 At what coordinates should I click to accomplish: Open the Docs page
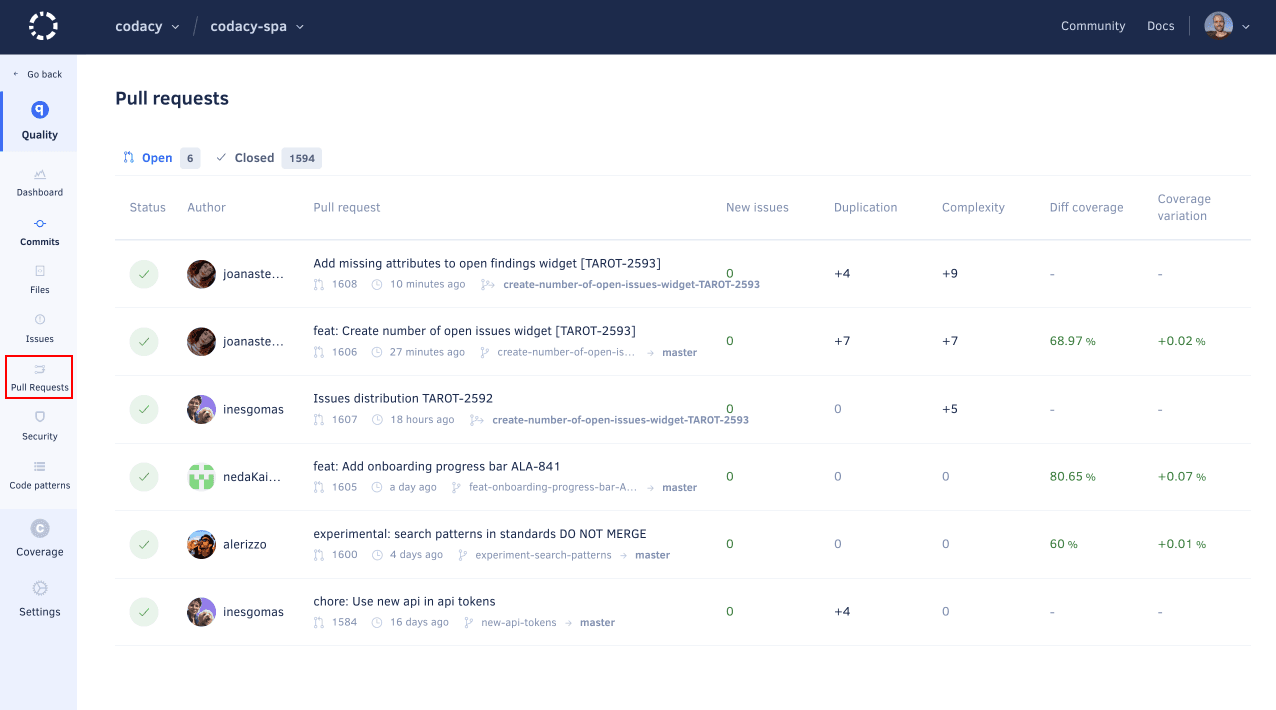[1160, 26]
